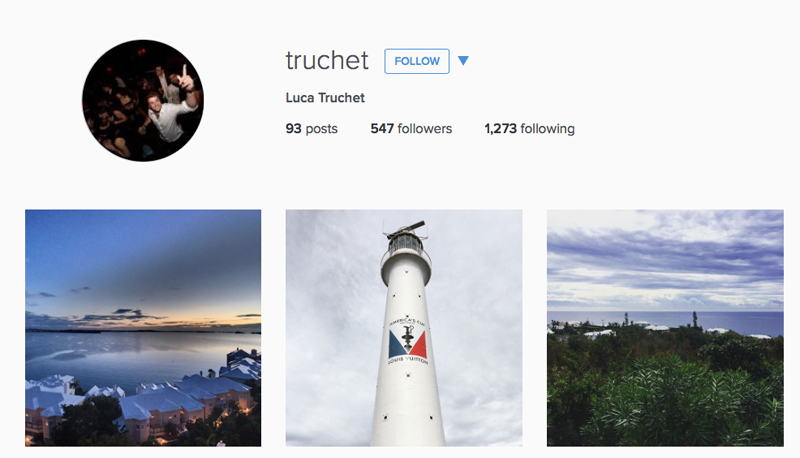Click the lighthouse lantern room at top

pyautogui.click(x=406, y=240)
